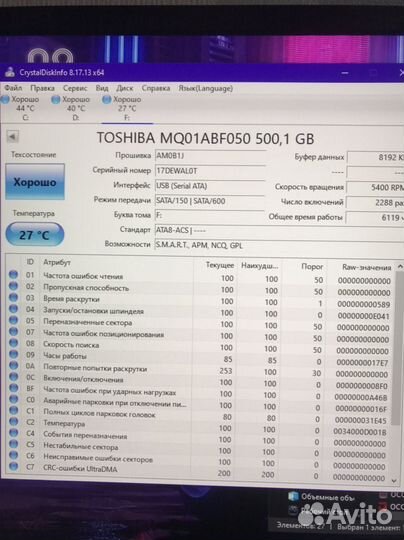The height and width of the screenshot is (540, 404).
Task: Click the Raw-значения column header
Action: 366,267
